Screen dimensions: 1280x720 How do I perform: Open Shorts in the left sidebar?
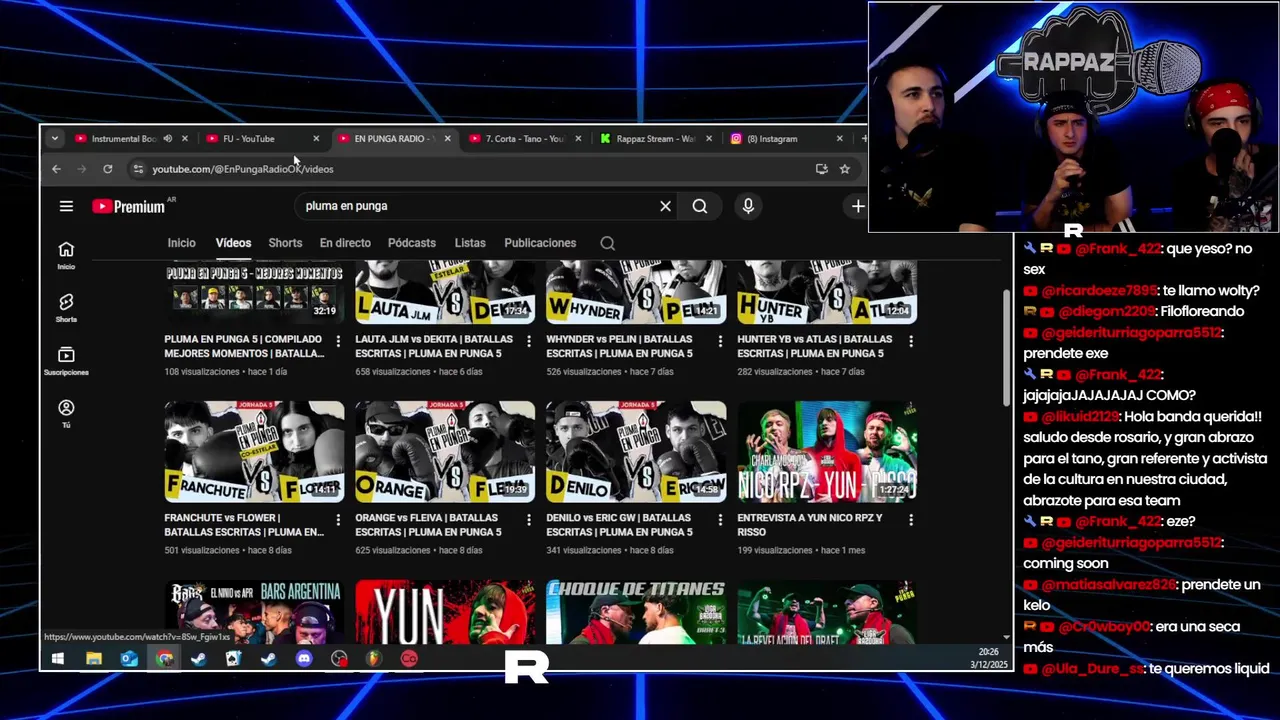[x=66, y=308]
